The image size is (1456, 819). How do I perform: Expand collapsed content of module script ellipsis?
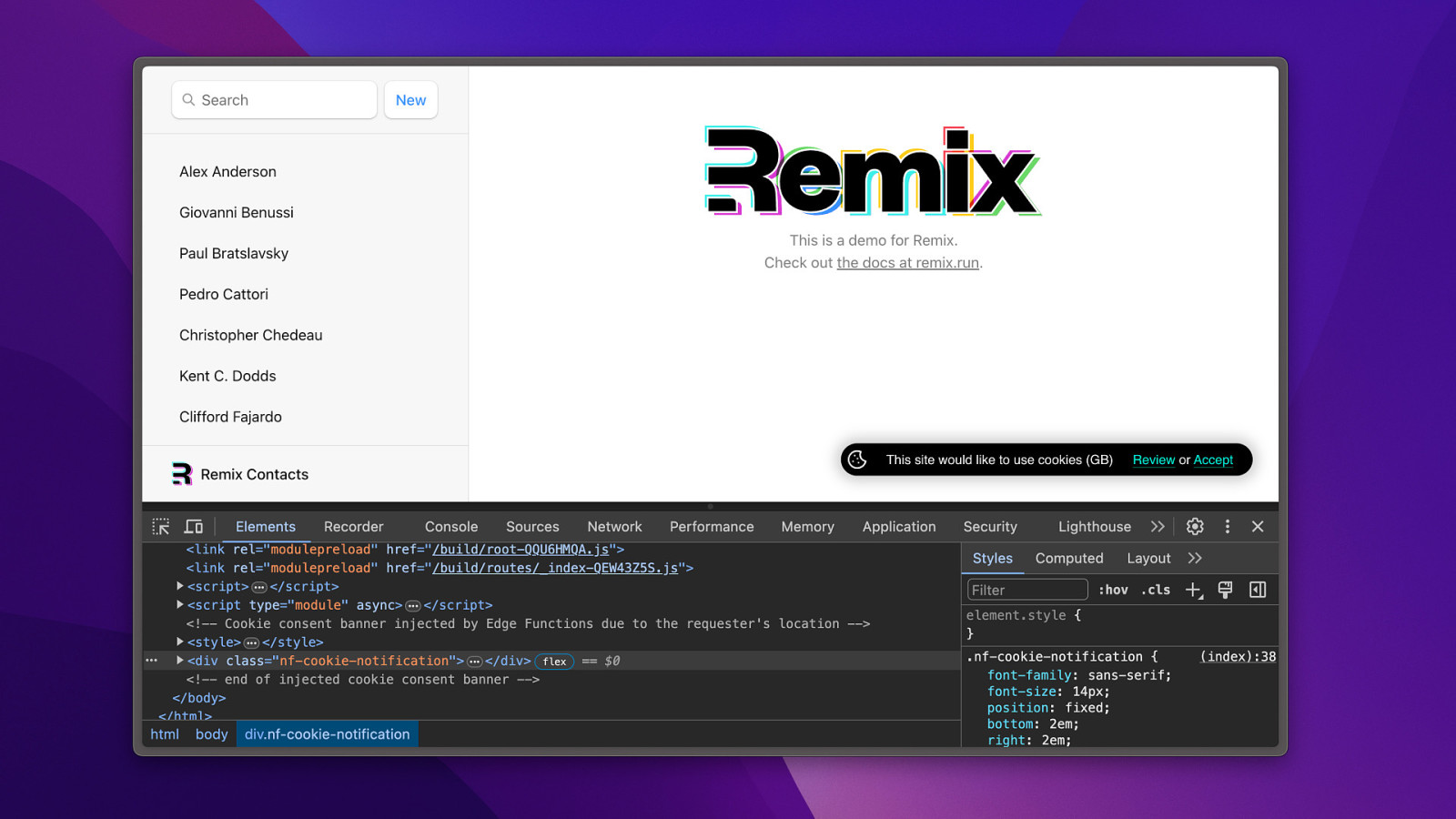(x=413, y=605)
